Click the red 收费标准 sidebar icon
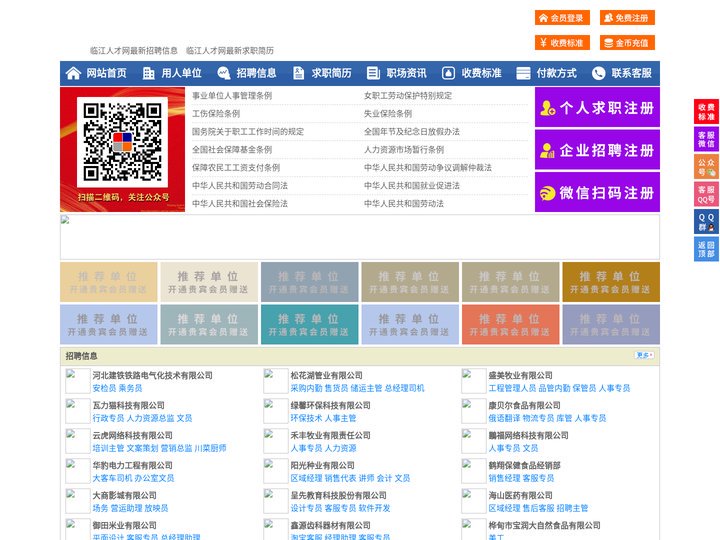 706,112
